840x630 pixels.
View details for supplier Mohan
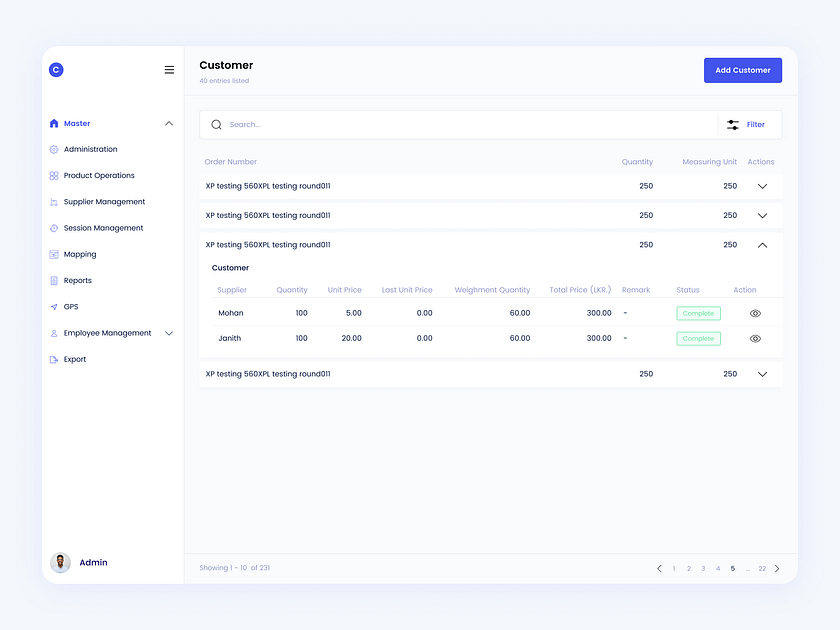755,313
